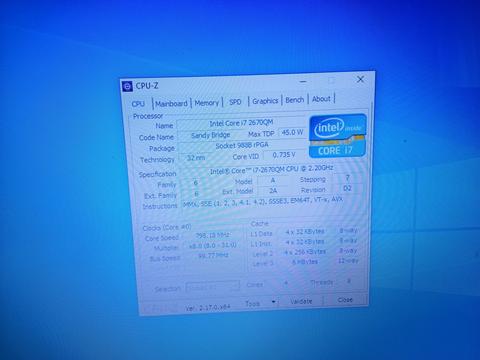Click the Technology value 32 nm
This screenshot has width=480, height=360.
pos(196,158)
